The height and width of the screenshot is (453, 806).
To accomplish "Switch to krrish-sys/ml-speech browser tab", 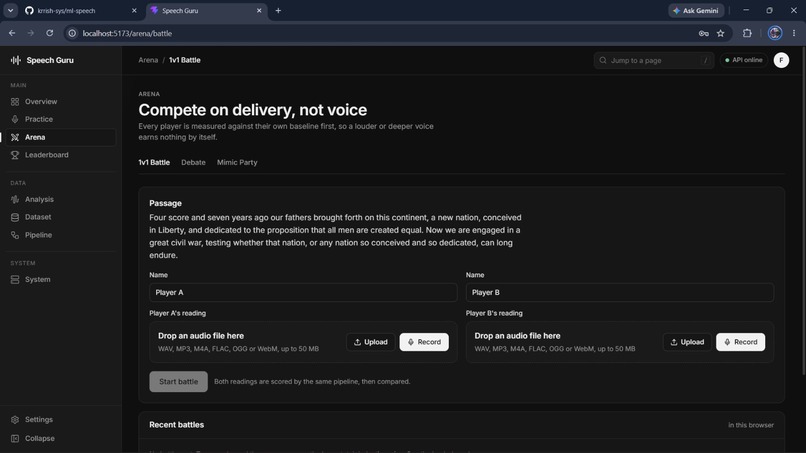I will click(81, 10).
